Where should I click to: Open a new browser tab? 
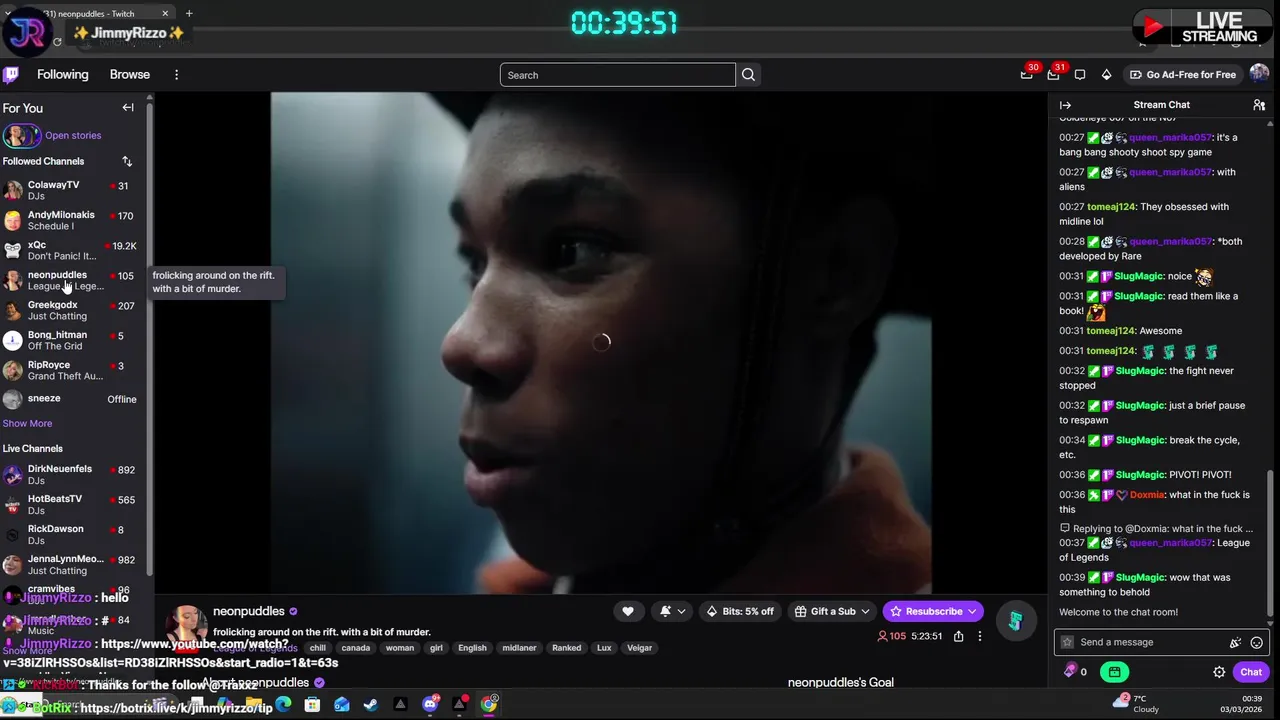pyautogui.click(x=189, y=14)
